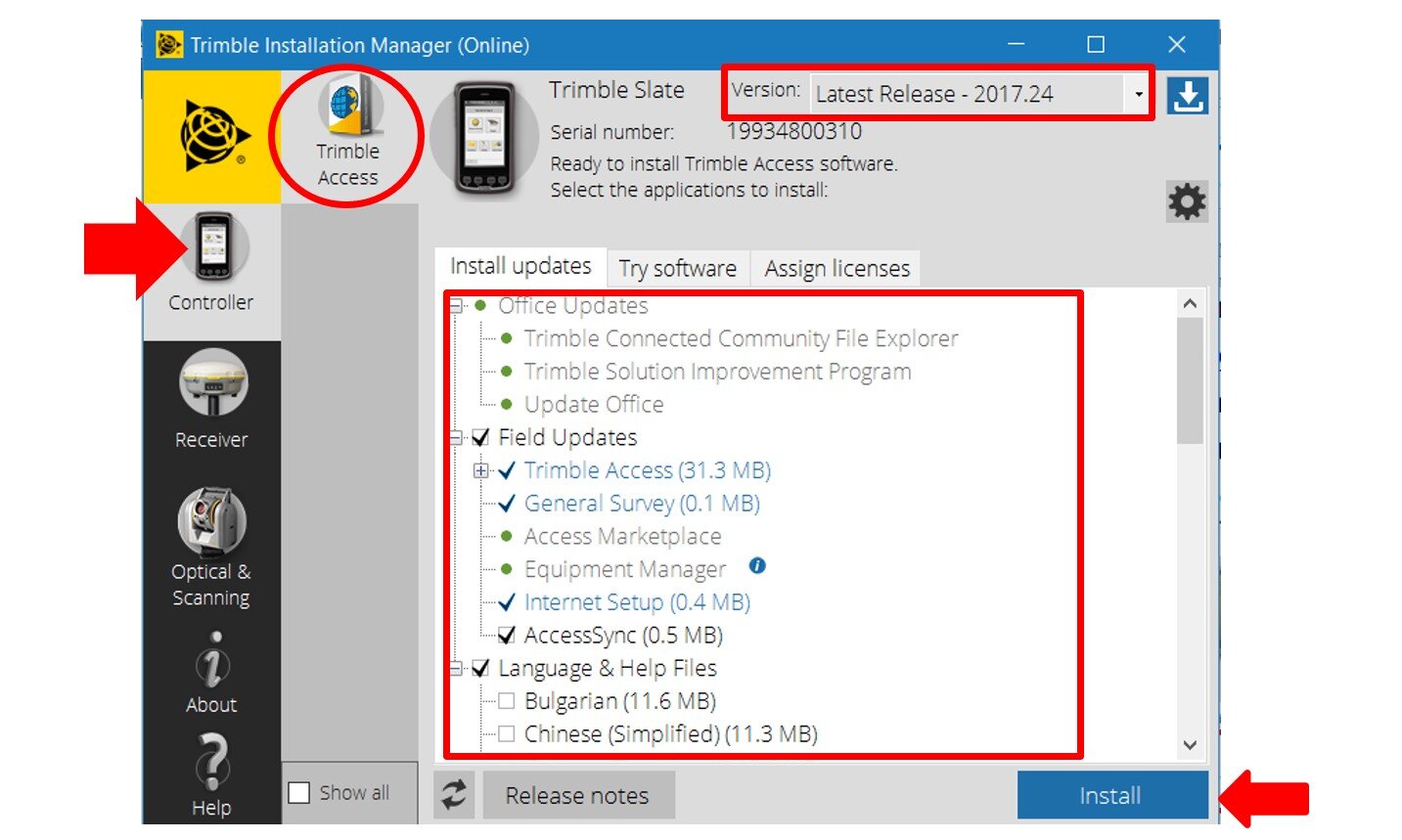Click the refresh arrows icon

tap(454, 795)
